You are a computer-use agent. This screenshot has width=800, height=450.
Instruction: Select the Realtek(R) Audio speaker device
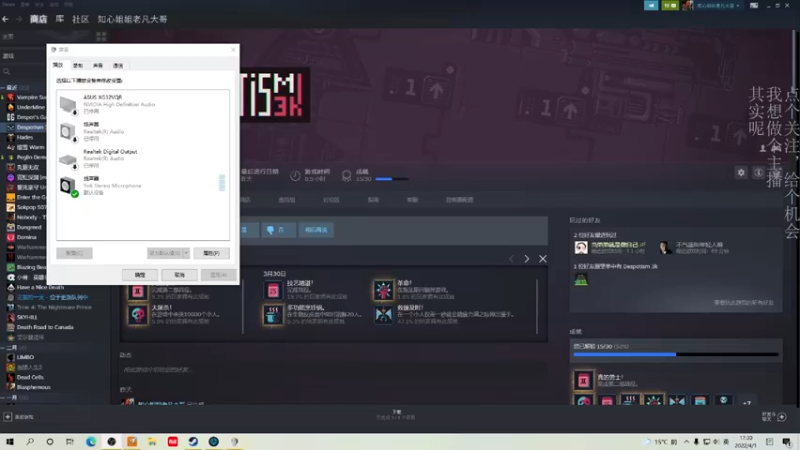coord(142,132)
